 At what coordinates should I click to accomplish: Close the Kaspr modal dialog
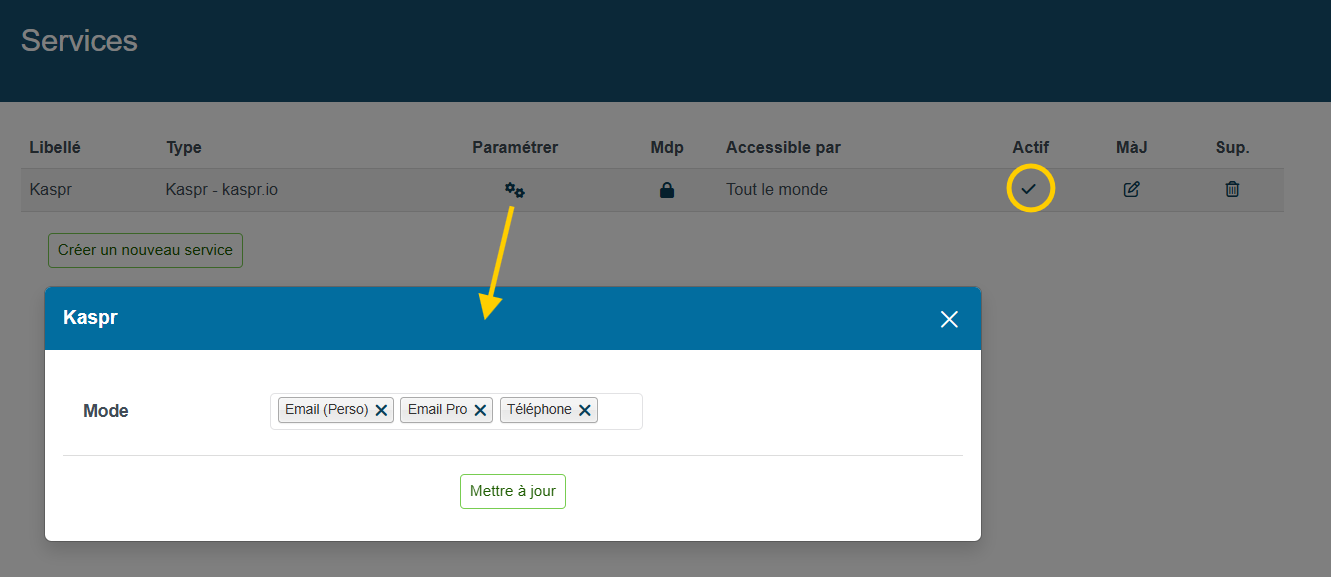click(949, 319)
